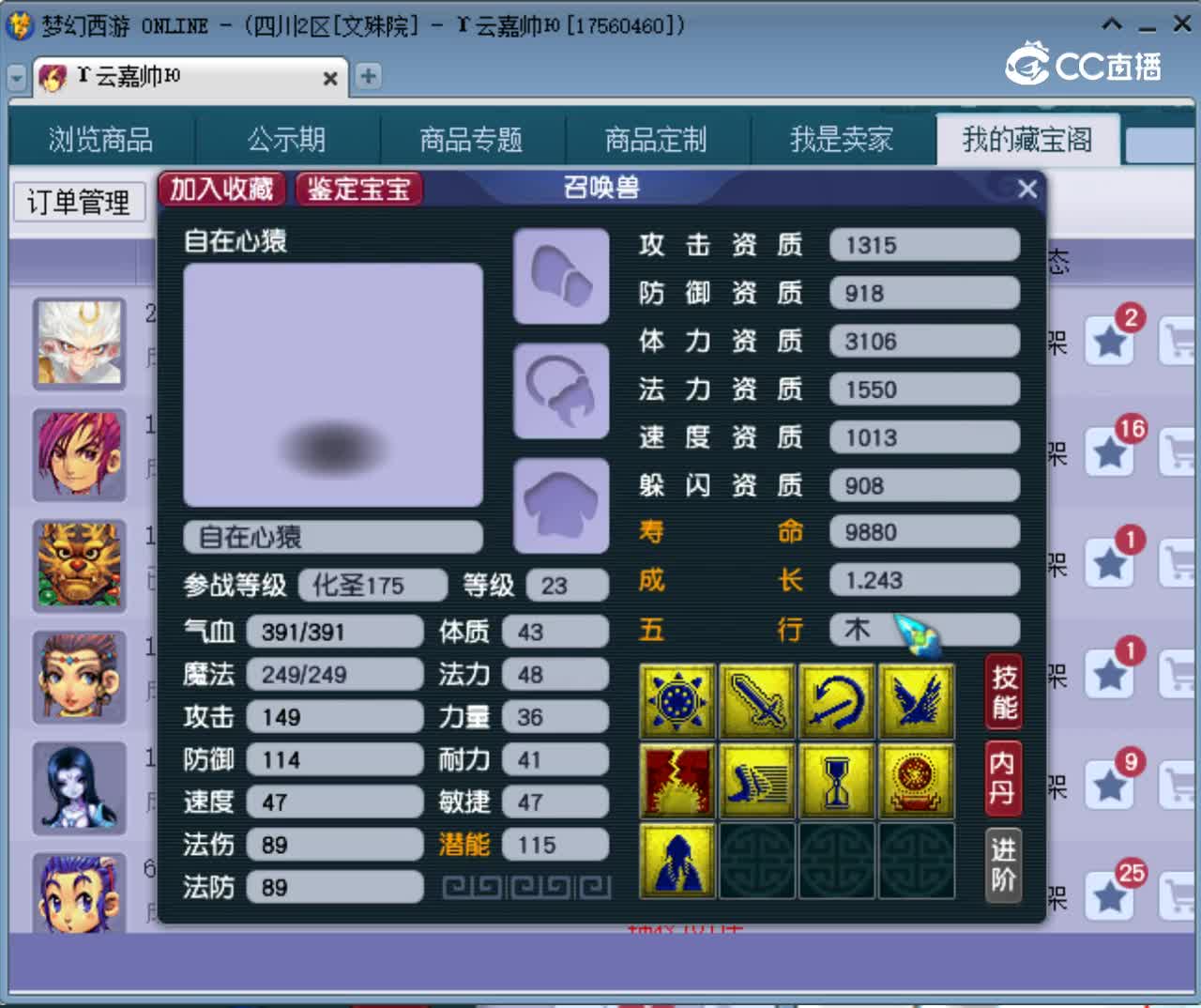Click the up-arrow icon in the title bar
The image size is (1201, 1008).
pos(1111,24)
